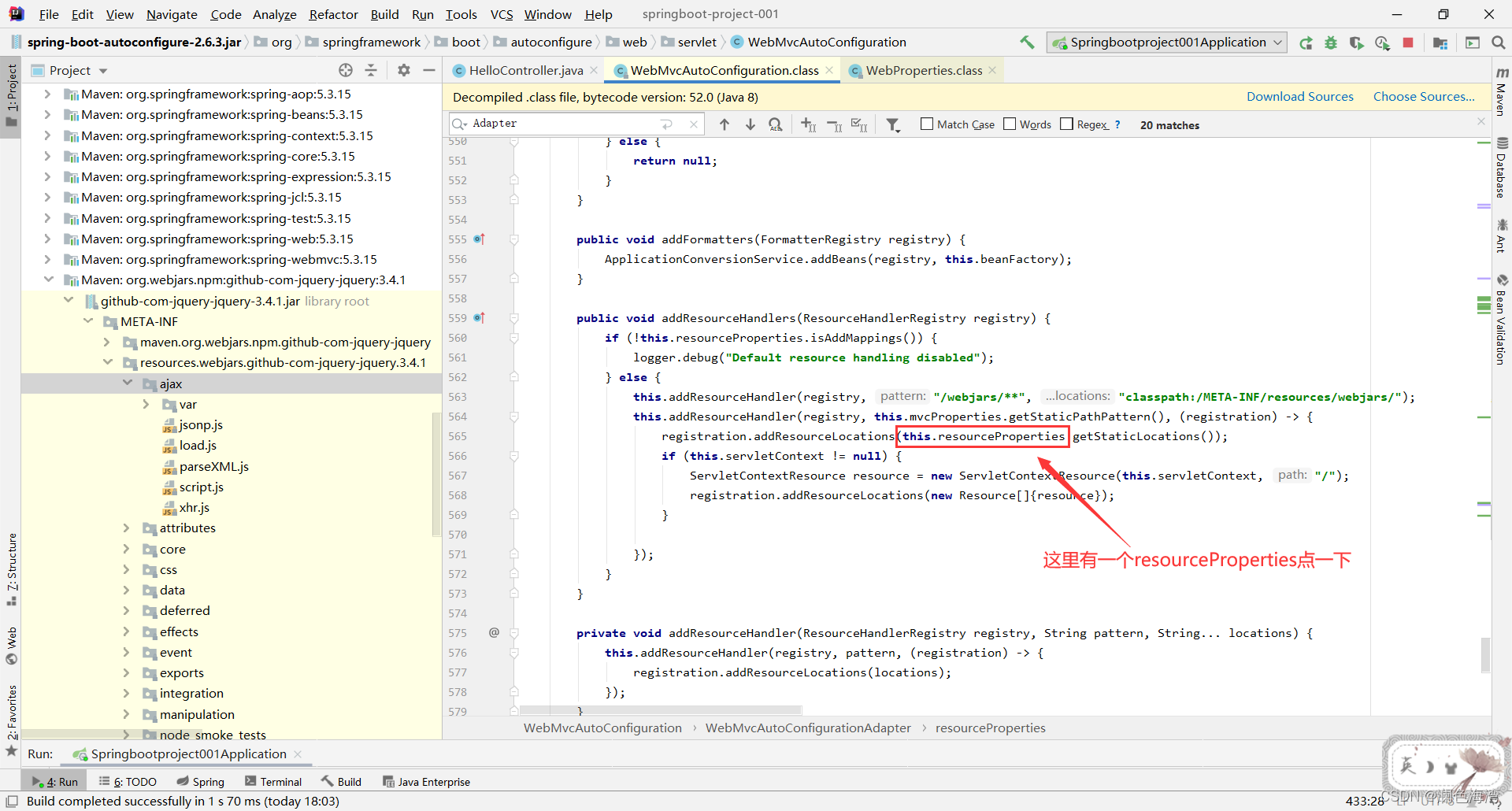Viewport: 1512px width, 811px height.
Task: Click the editor horizontal scrollbar thumb
Action: point(660,709)
